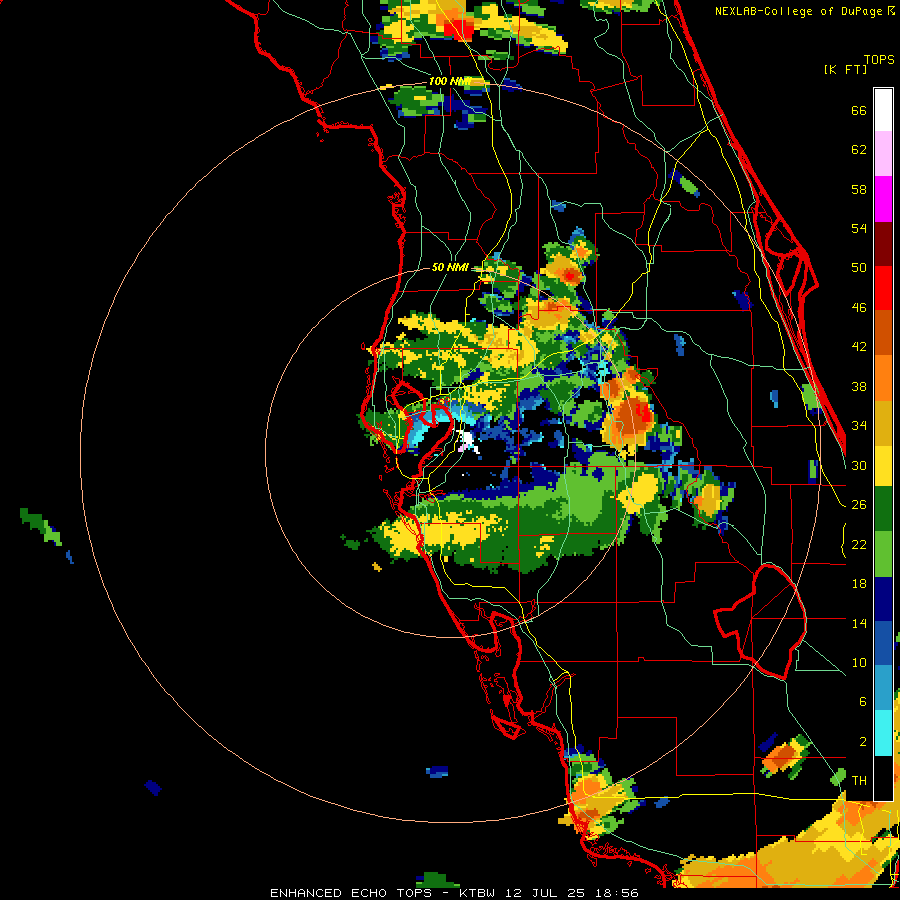This screenshot has height=900, width=900.
Task: Click the white radar site marker near Tampa Bay
Action: click(x=467, y=441)
